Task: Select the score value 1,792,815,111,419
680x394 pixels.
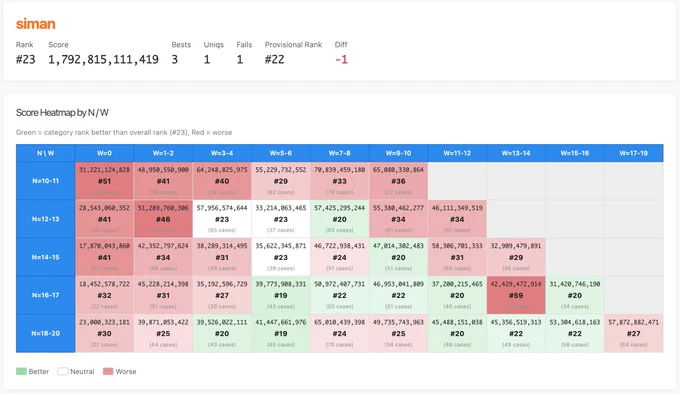Action: [x=103, y=59]
